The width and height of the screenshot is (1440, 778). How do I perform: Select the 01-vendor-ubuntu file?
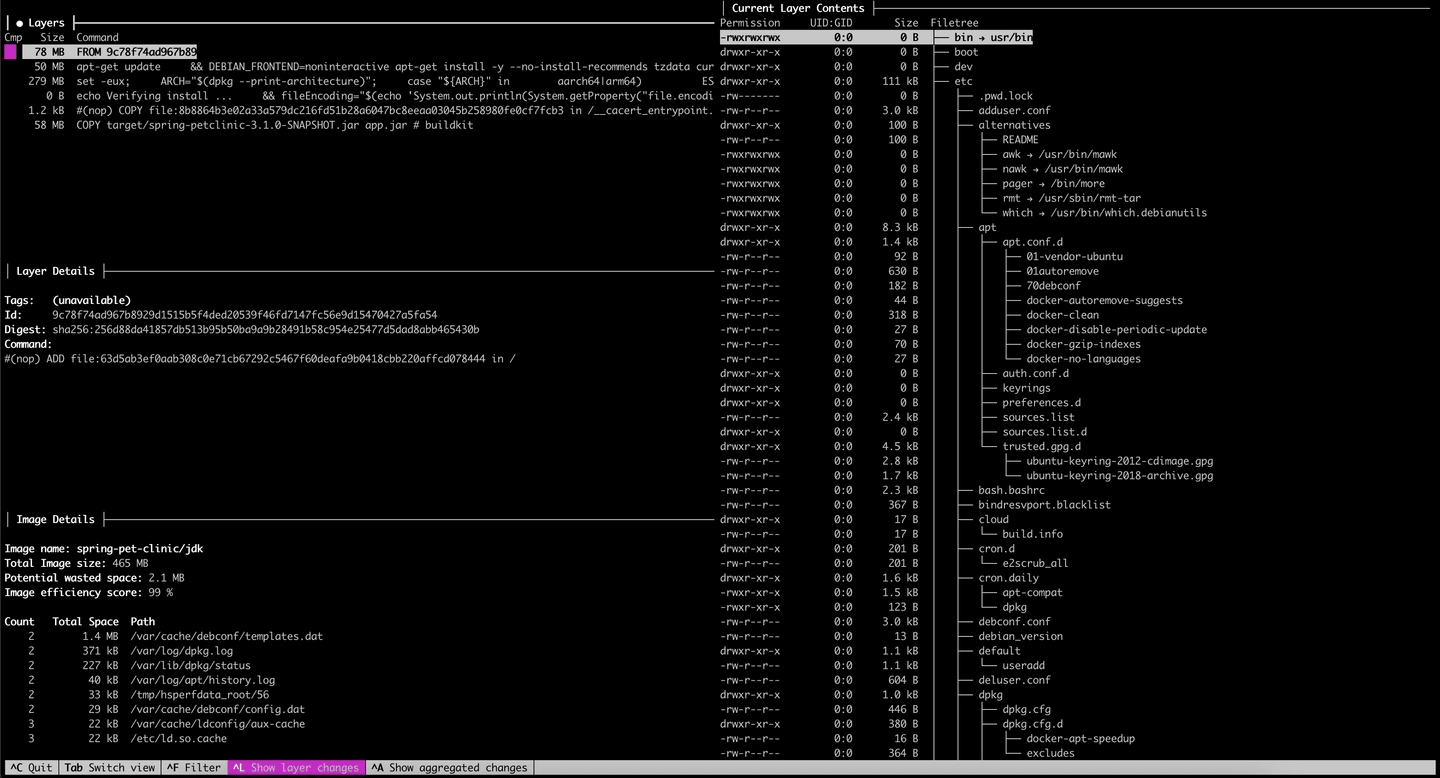coord(1074,256)
